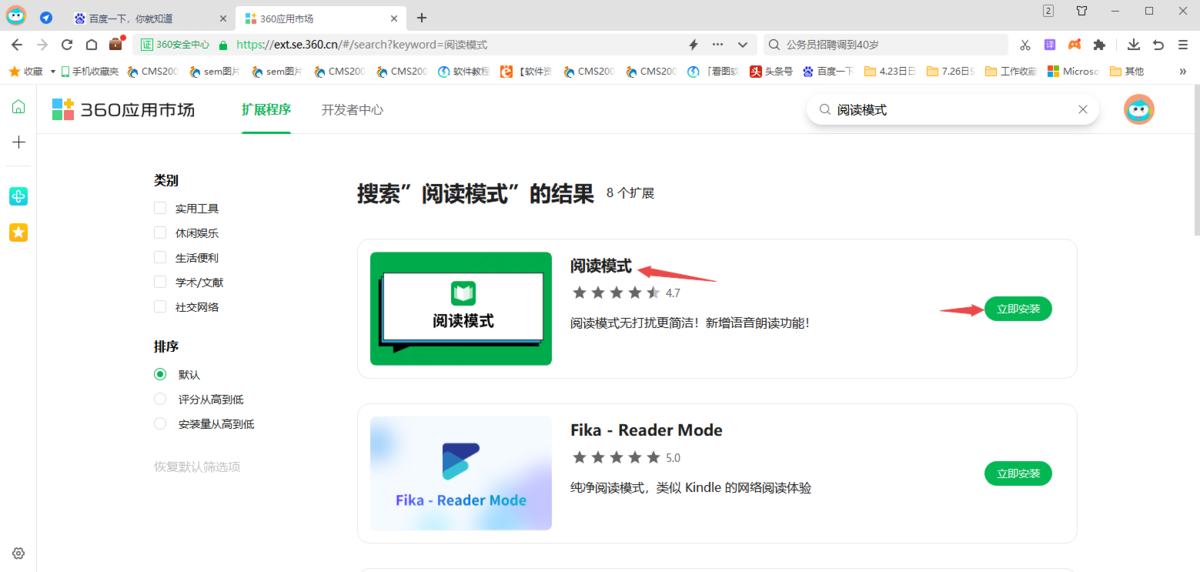Open the three-dots address bar menu

pyautogui.click(x=717, y=45)
